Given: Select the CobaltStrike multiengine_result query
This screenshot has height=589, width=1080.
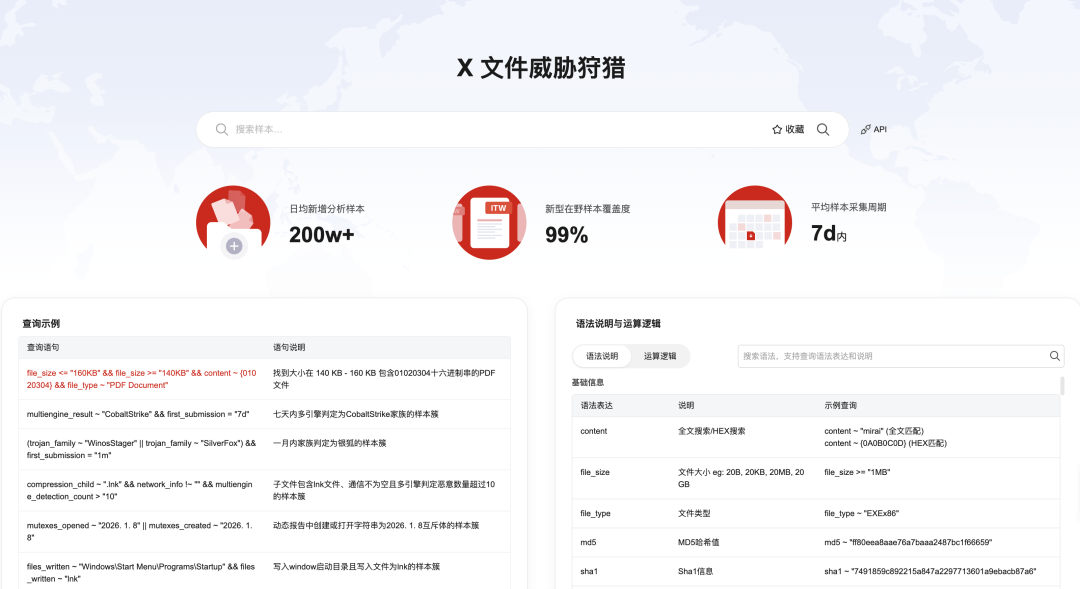Looking at the screenshot, I should tap(138, 414).
